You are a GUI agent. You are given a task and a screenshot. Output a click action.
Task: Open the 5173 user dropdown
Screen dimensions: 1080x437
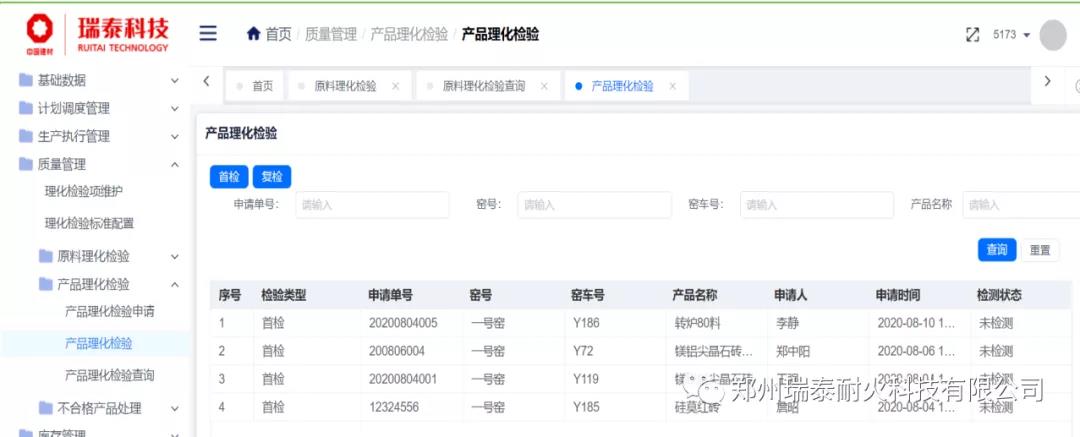pyautogui.click(x=1010, y=35)
